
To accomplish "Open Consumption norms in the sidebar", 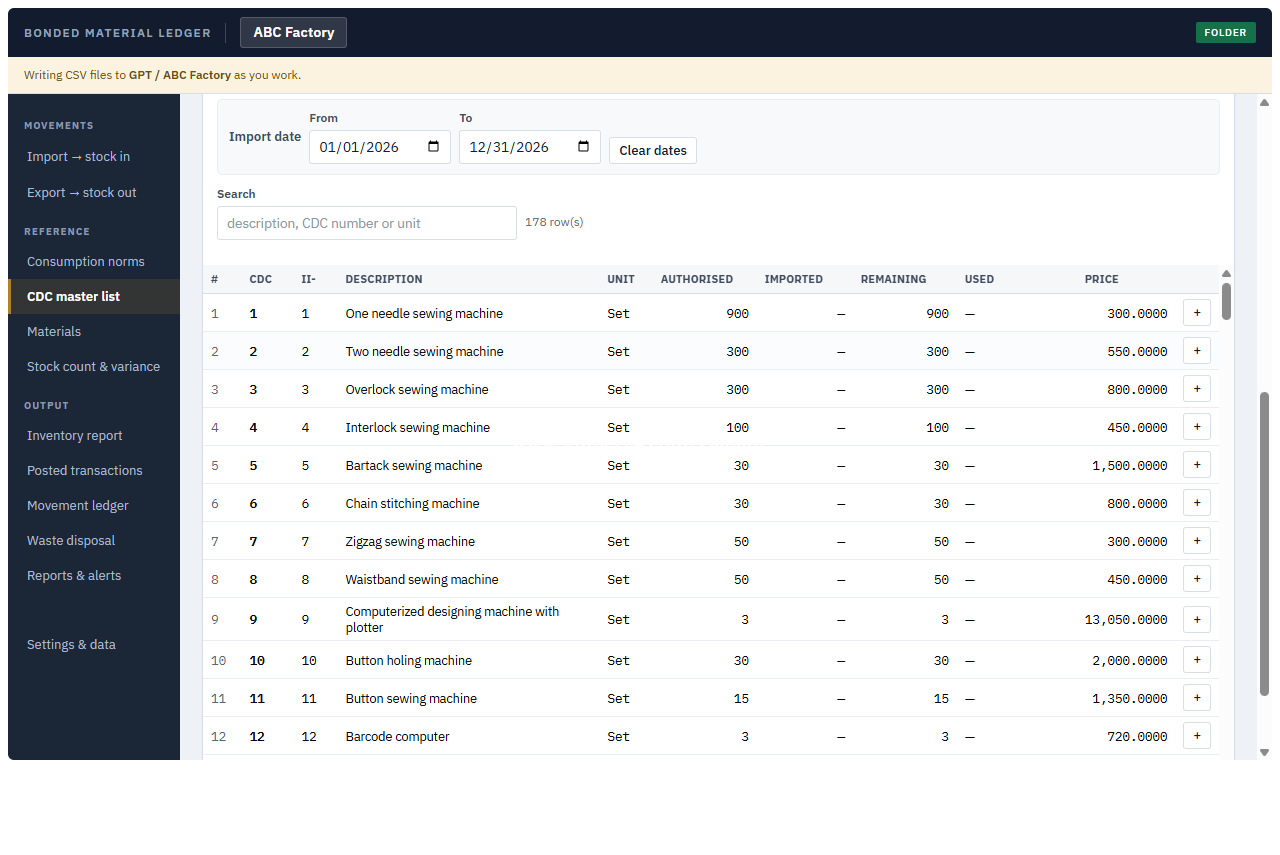I will tap(86, 261).
